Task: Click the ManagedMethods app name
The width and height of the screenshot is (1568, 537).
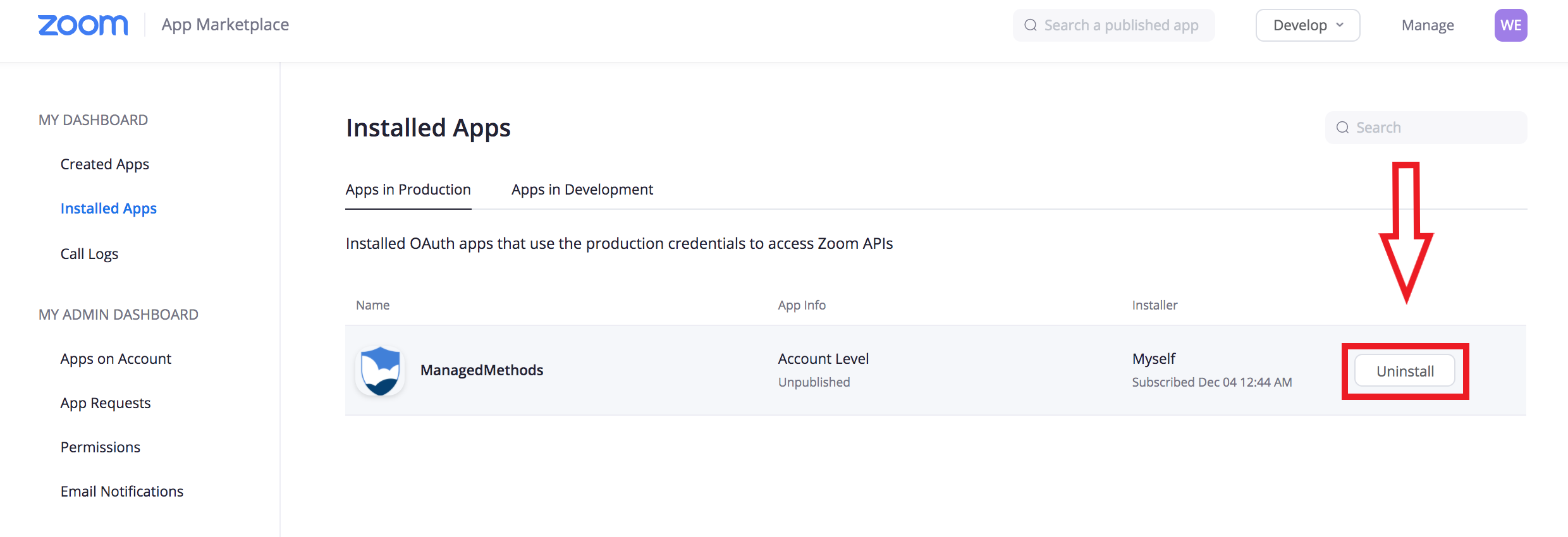Action: 482,370
